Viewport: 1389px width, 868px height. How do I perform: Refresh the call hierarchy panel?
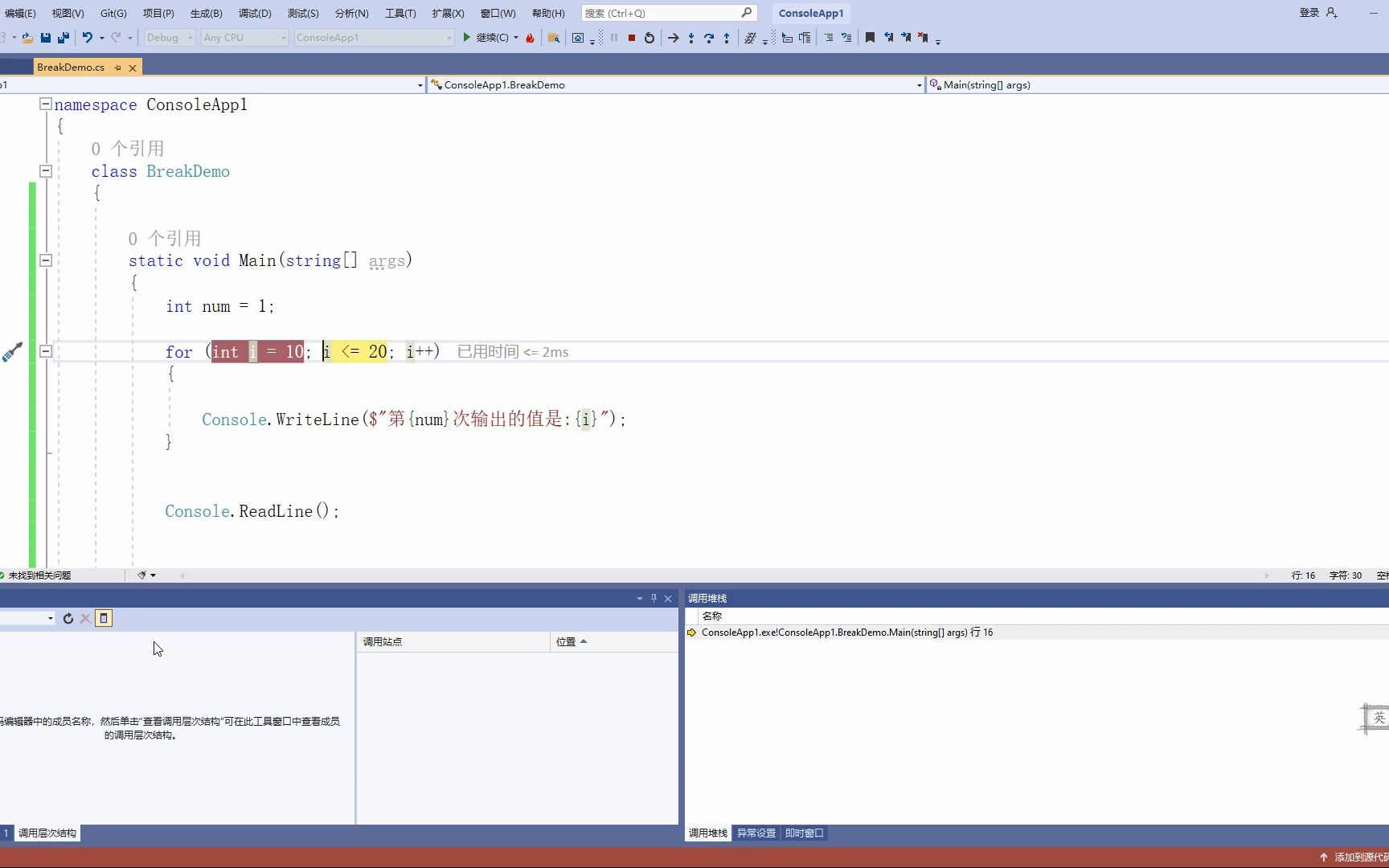[68, 618]
